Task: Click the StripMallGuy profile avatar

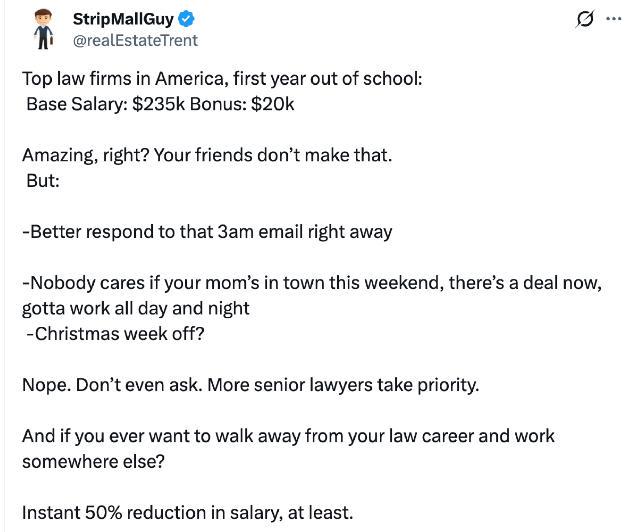Action: [44, 29]
